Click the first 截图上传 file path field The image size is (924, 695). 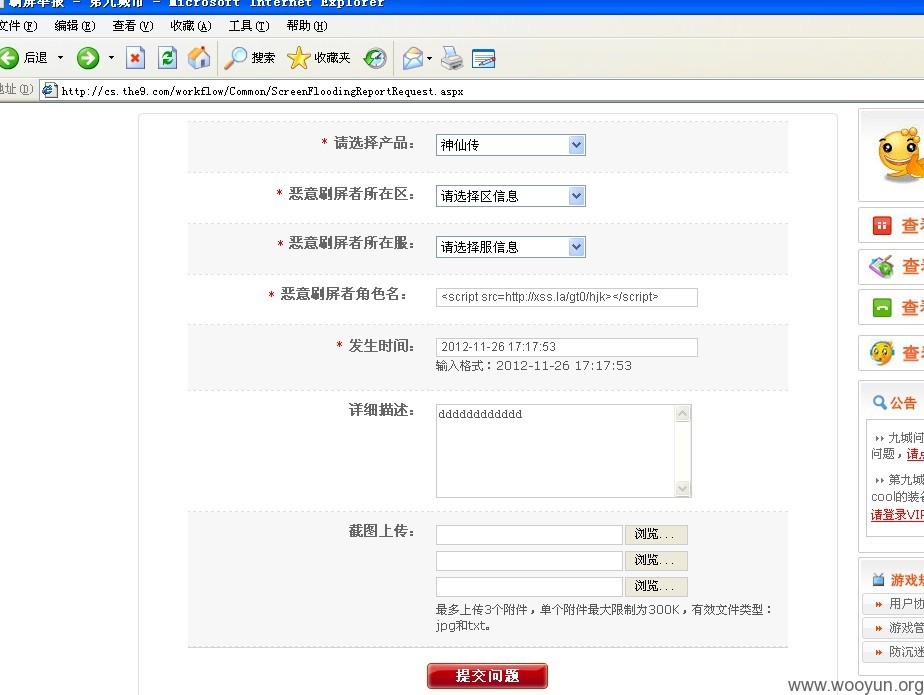pos(529,535)
